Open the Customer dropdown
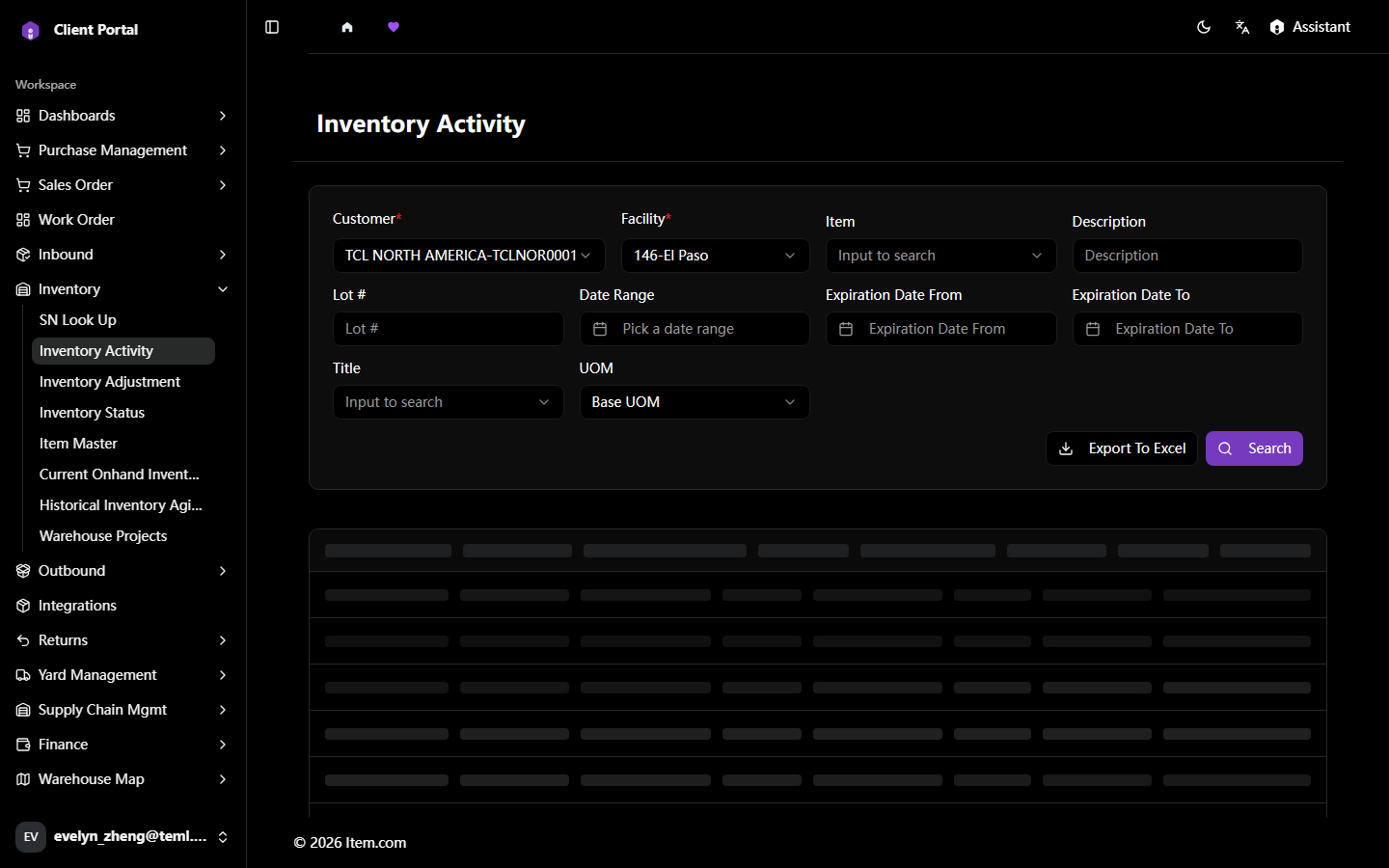Viewport: 1389px width, 868px height. coord(469,256)
